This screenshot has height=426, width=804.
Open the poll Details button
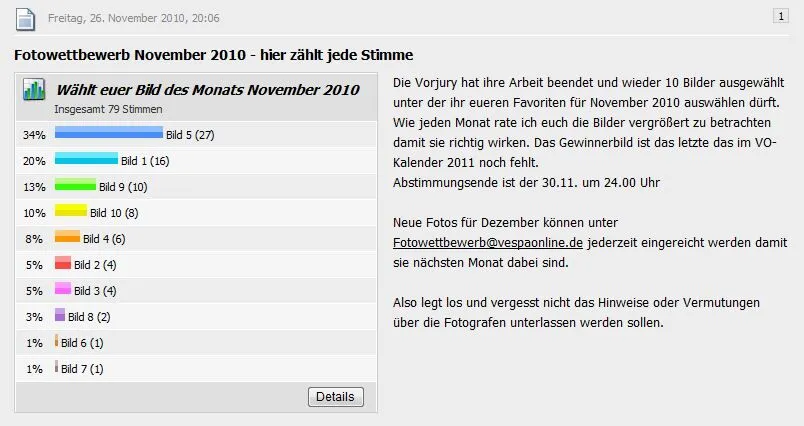335,397
